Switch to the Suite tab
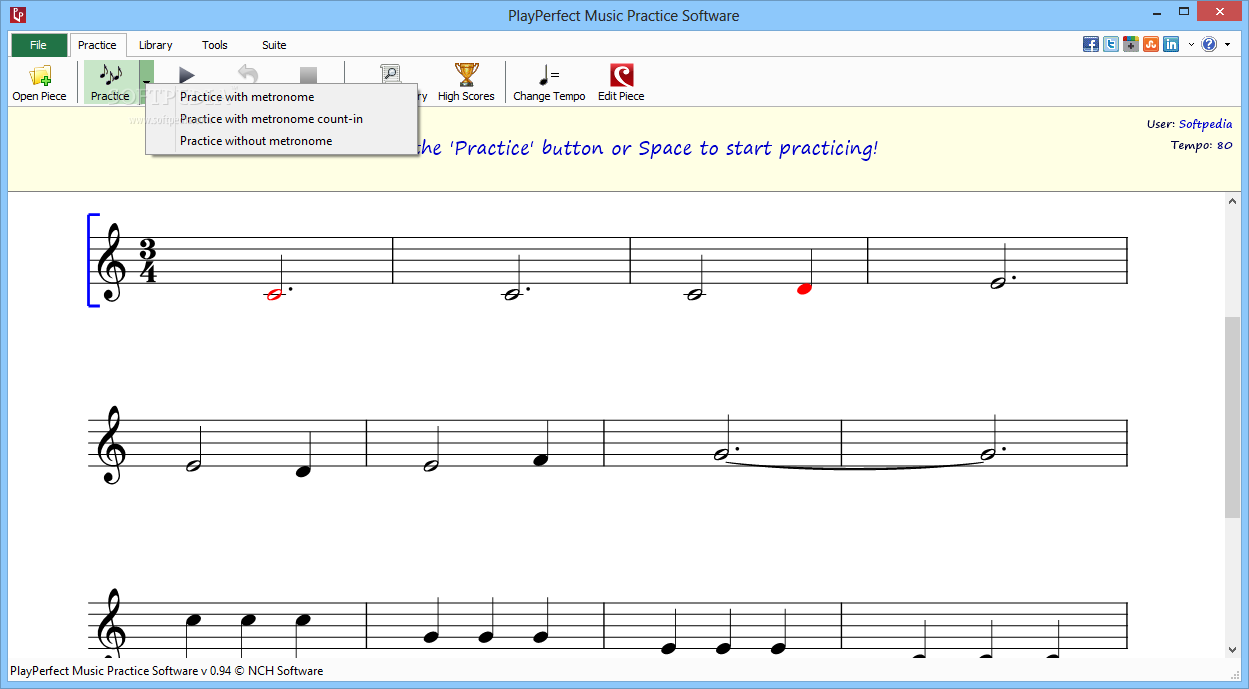The image size is (1249, 689). click(x=274, y=45)
